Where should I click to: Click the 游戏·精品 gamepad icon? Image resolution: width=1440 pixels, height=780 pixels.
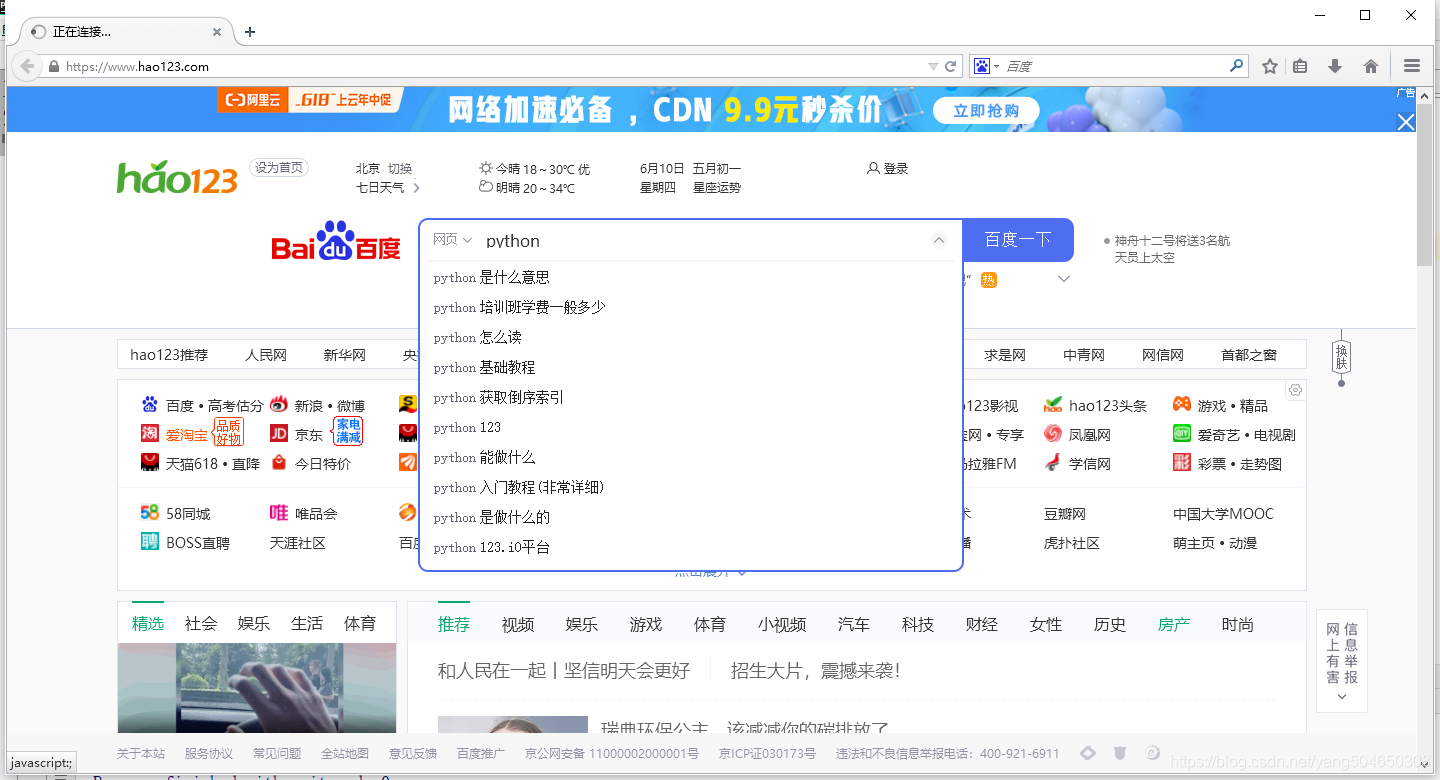(x=1182, y=405)
